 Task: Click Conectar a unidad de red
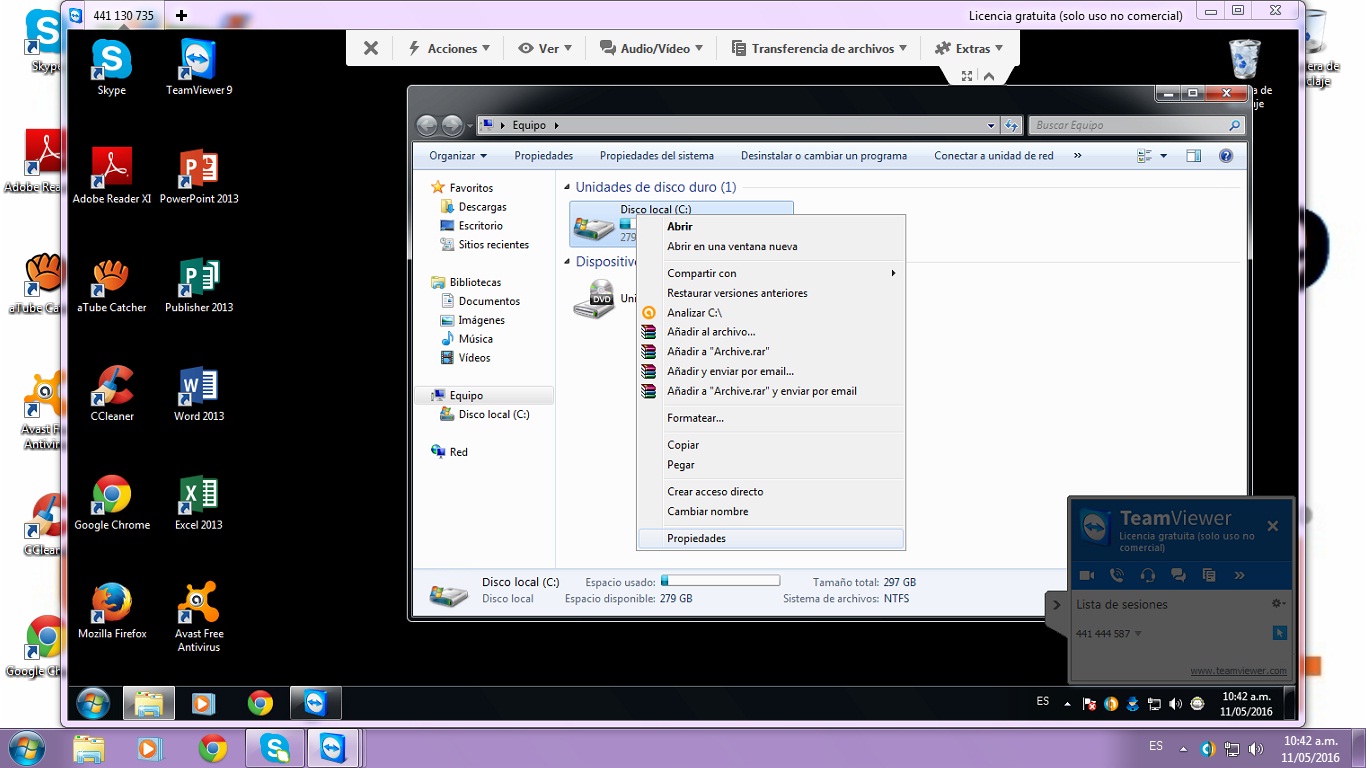(993, 156)
